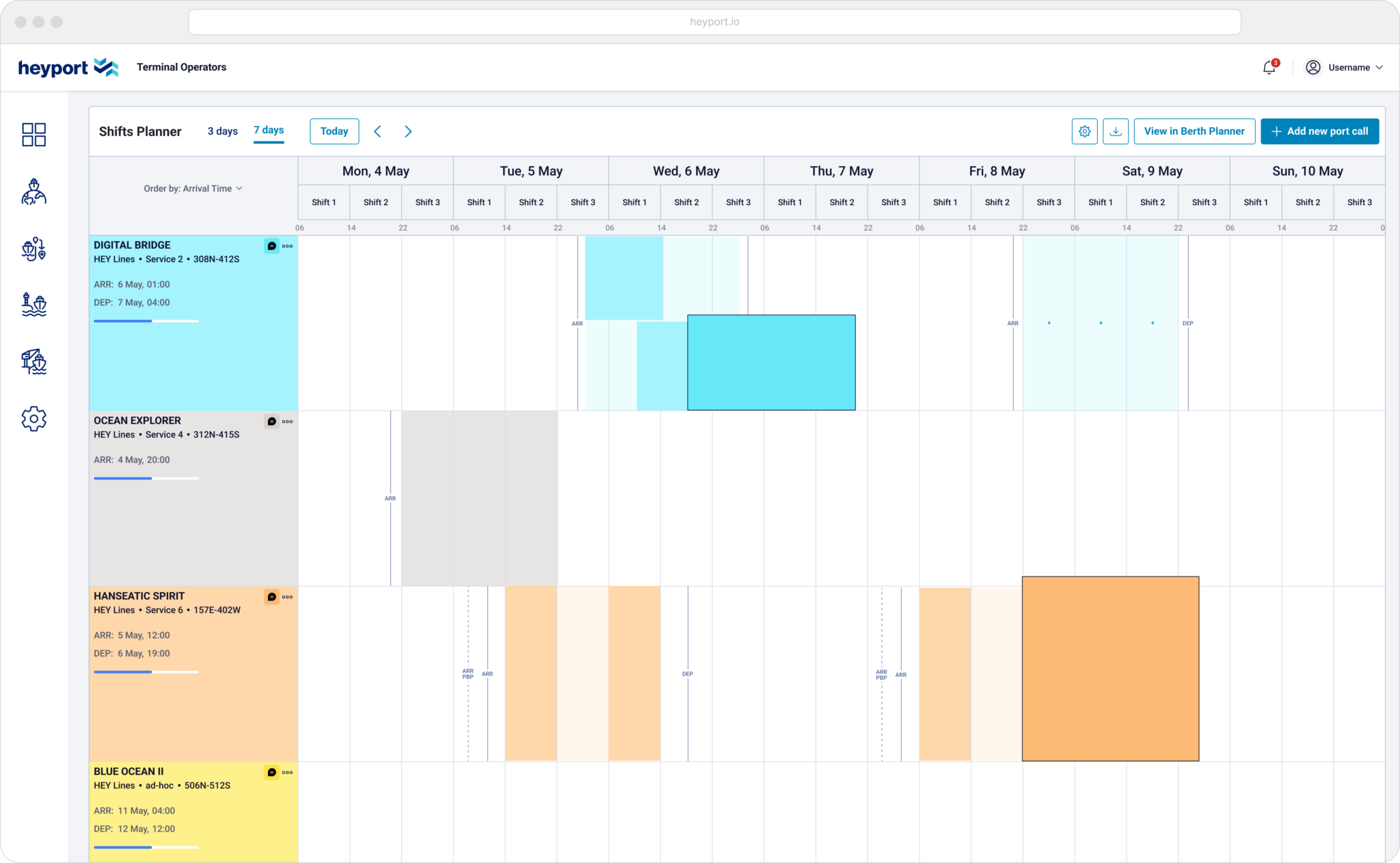Select the 7 days view tab
1400x863 pixels.
(269, 130)
